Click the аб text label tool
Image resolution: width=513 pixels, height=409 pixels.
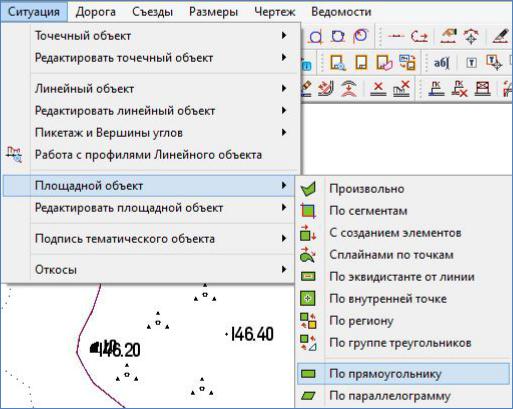pyautogui.click(x=441, y=63)
